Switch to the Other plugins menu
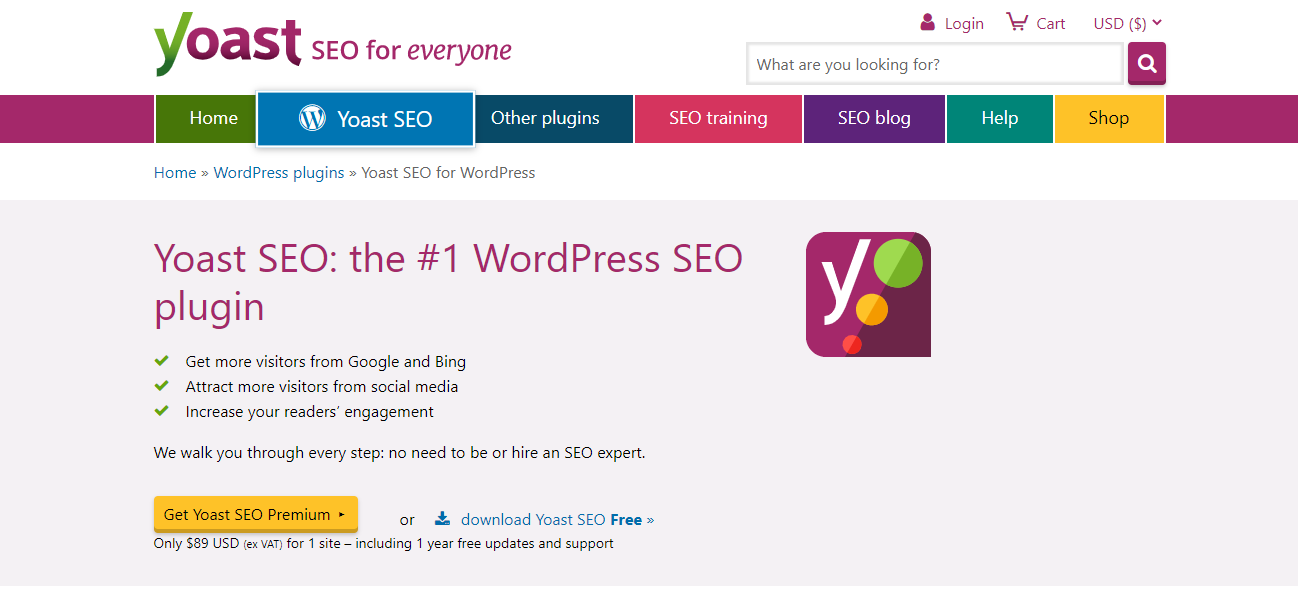1298x602 pixels. tap(544, 117)
